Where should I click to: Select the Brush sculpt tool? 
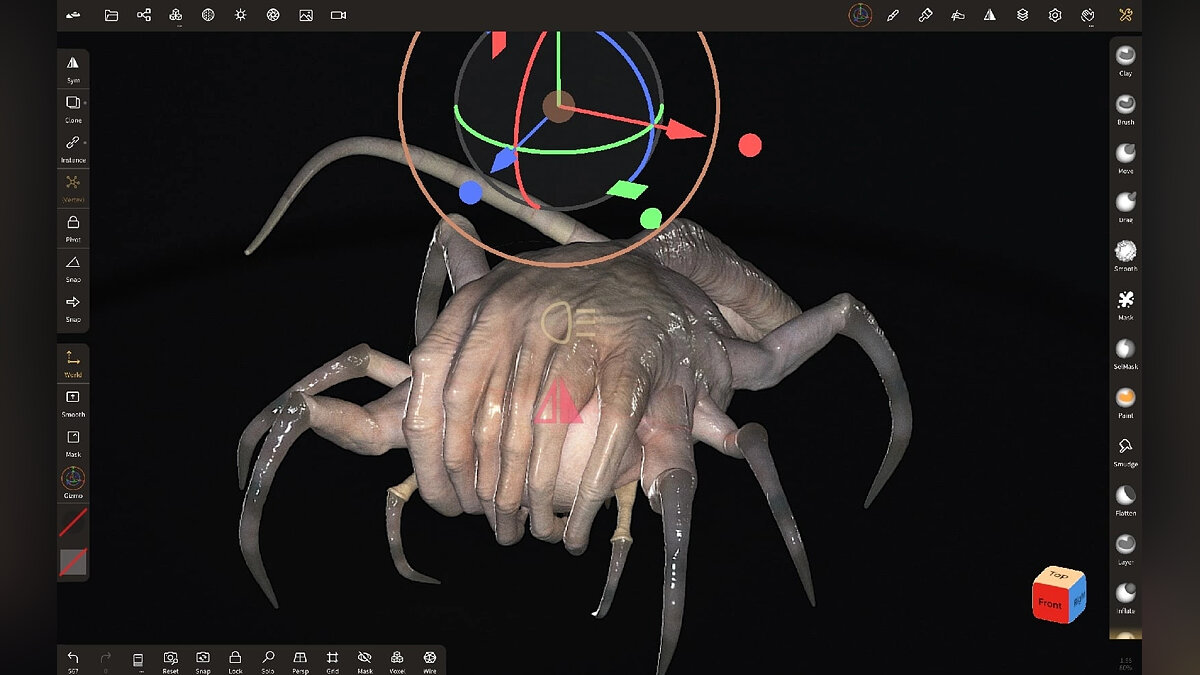1126,109
